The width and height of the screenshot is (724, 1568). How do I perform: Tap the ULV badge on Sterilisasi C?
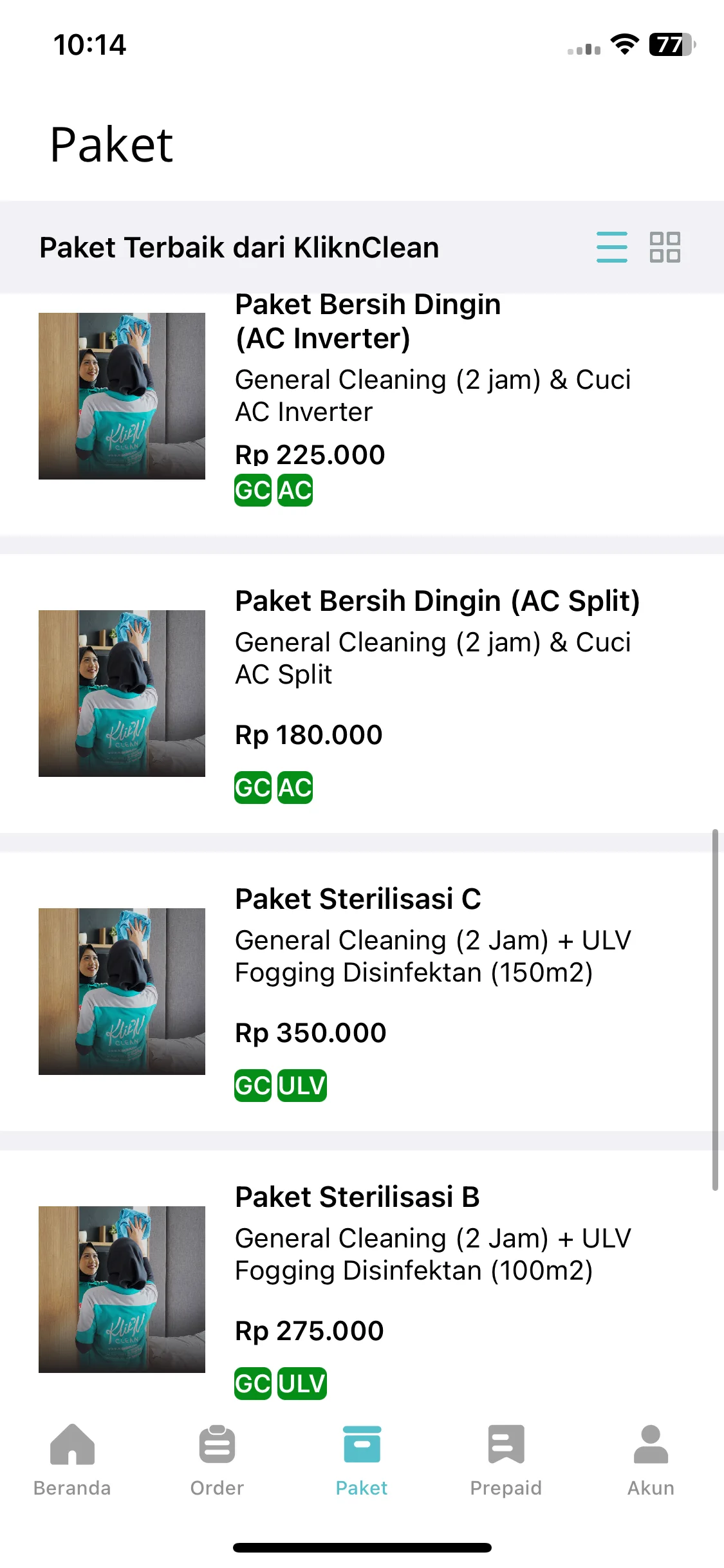[x=302, y=1086]
